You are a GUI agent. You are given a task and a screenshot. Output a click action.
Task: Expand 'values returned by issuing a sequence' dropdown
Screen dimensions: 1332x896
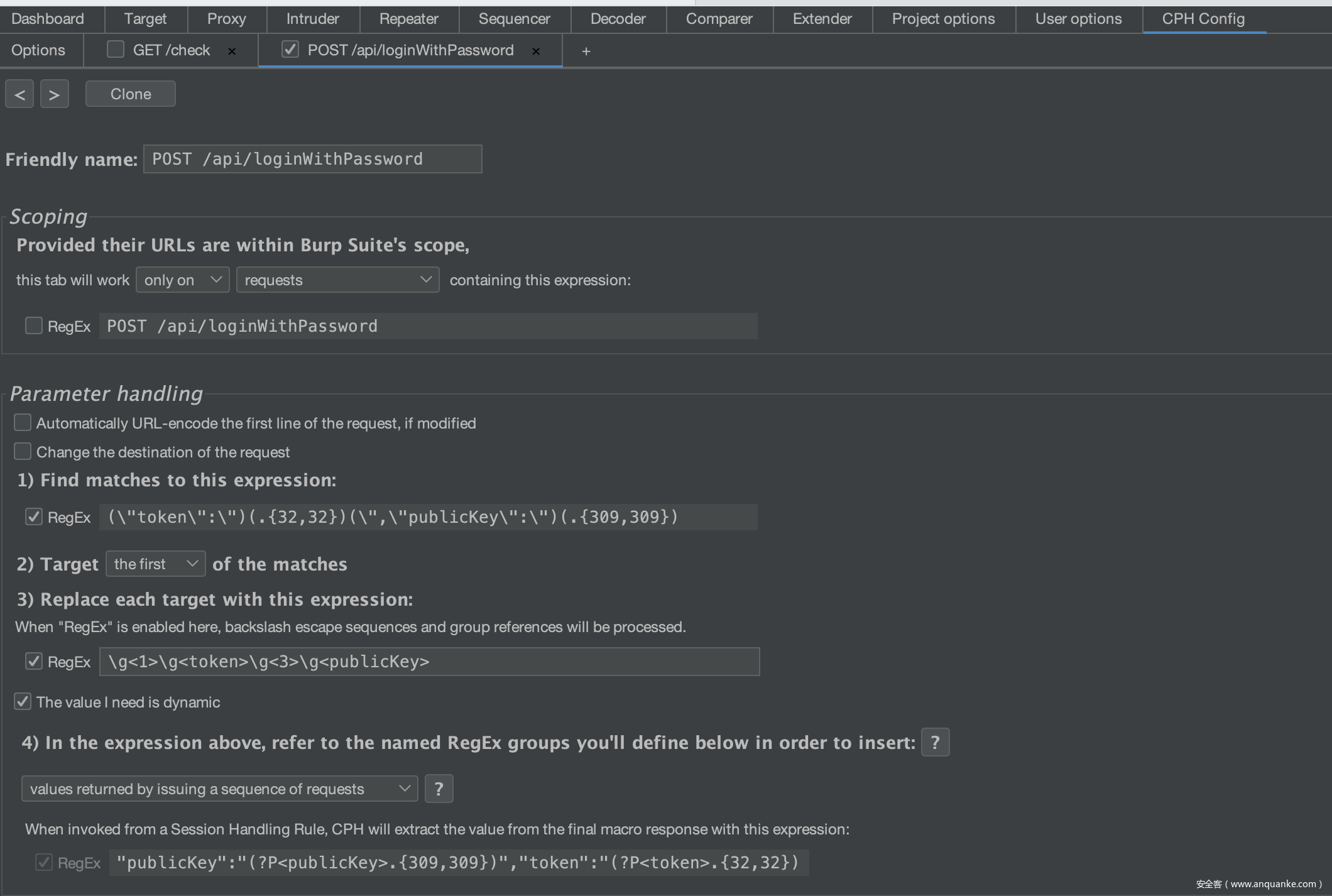(219, 789)
